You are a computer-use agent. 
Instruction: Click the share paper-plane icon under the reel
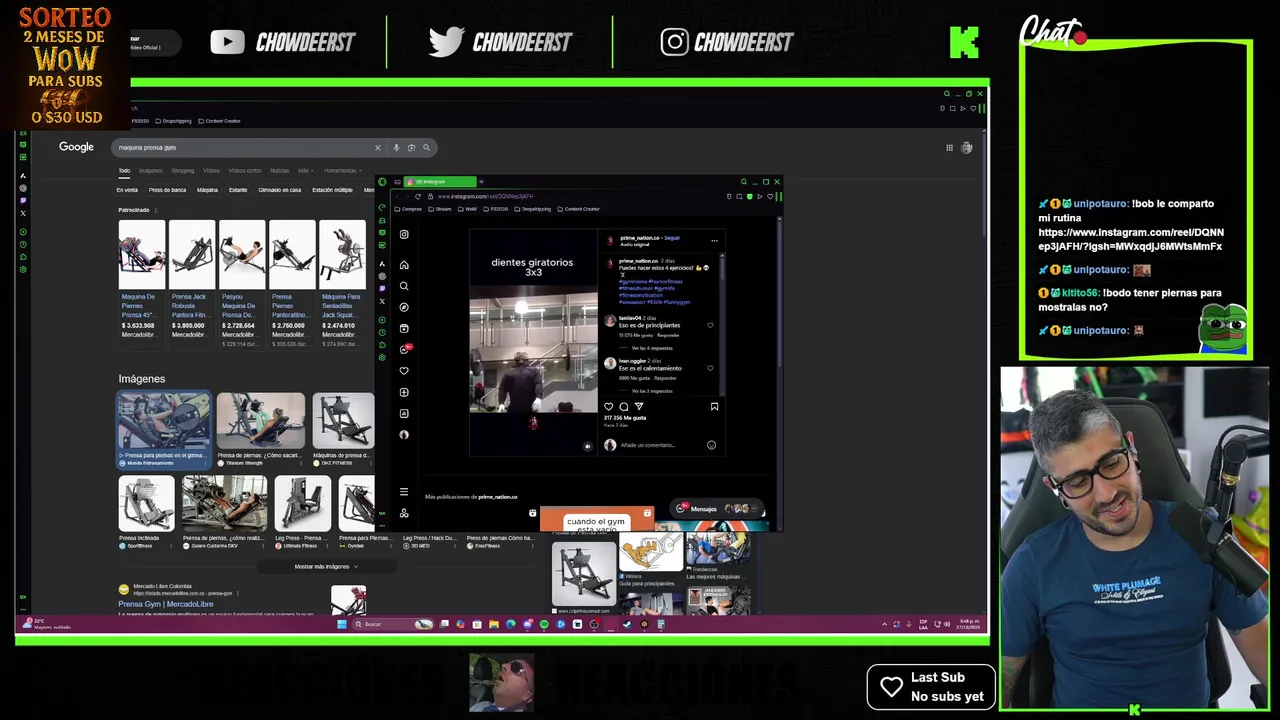coord(638,407)
